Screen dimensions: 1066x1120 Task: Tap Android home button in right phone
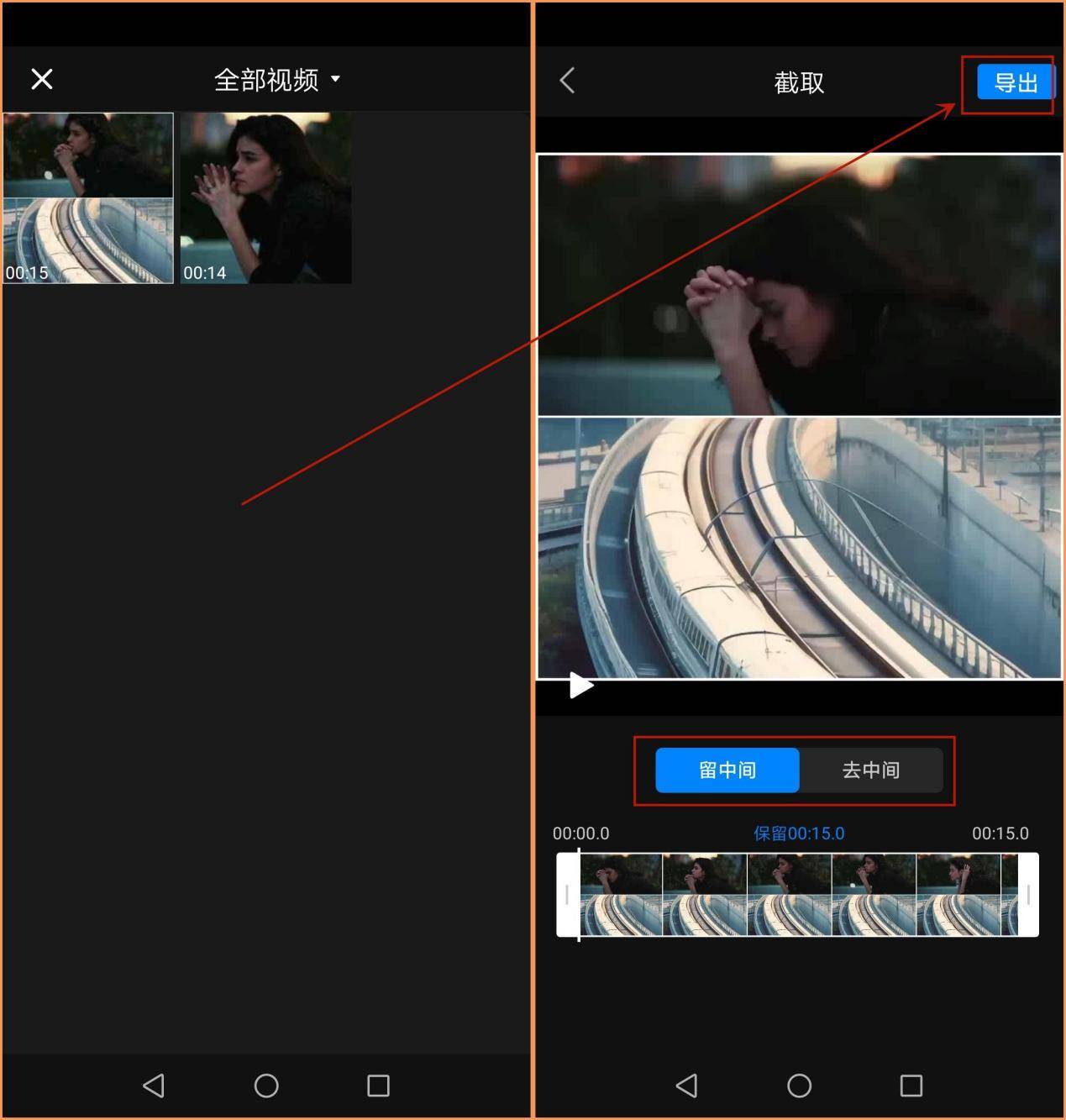pyautogui.click(x=799, y=1086)
